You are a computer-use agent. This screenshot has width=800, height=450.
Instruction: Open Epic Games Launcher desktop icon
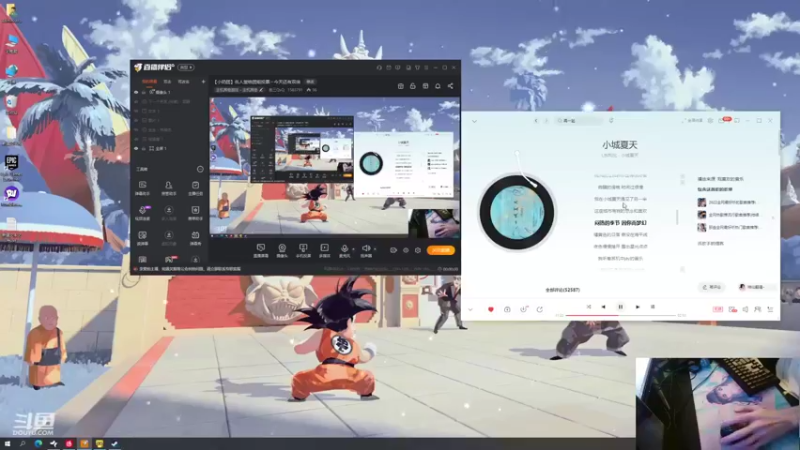point(11,167)
